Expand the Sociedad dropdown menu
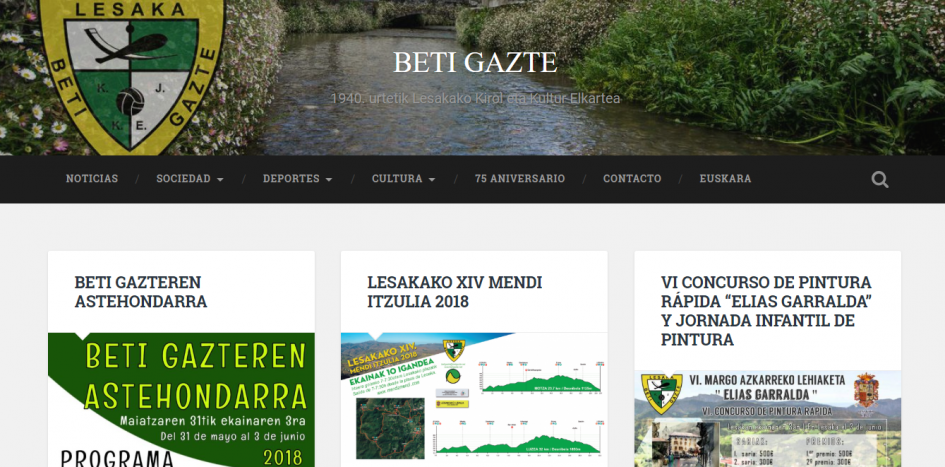945x467 pixels. click(x=190, y=178)
